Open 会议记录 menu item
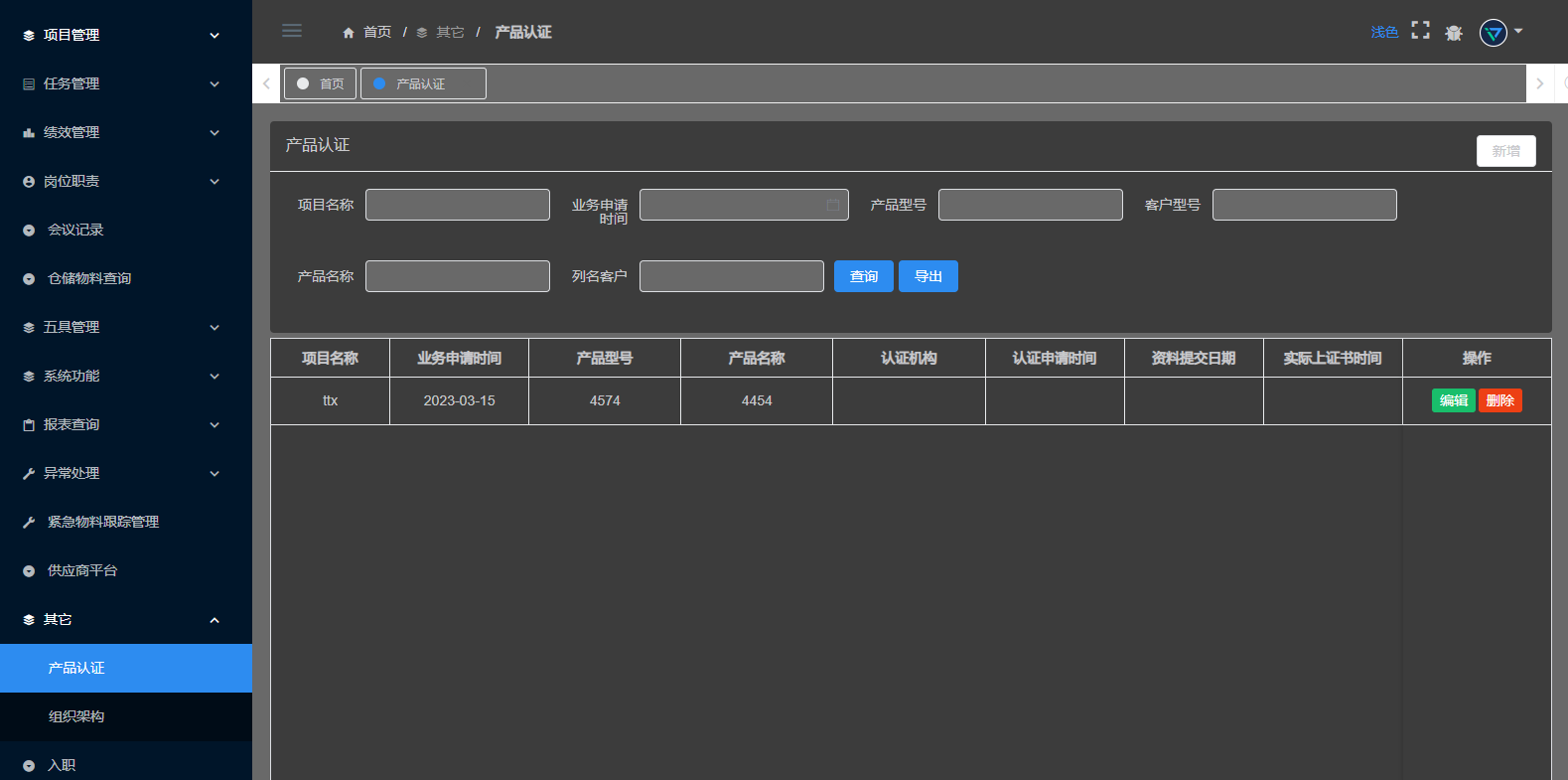The height and width of the screenshot is (780, 1568). tap(126, 230)
